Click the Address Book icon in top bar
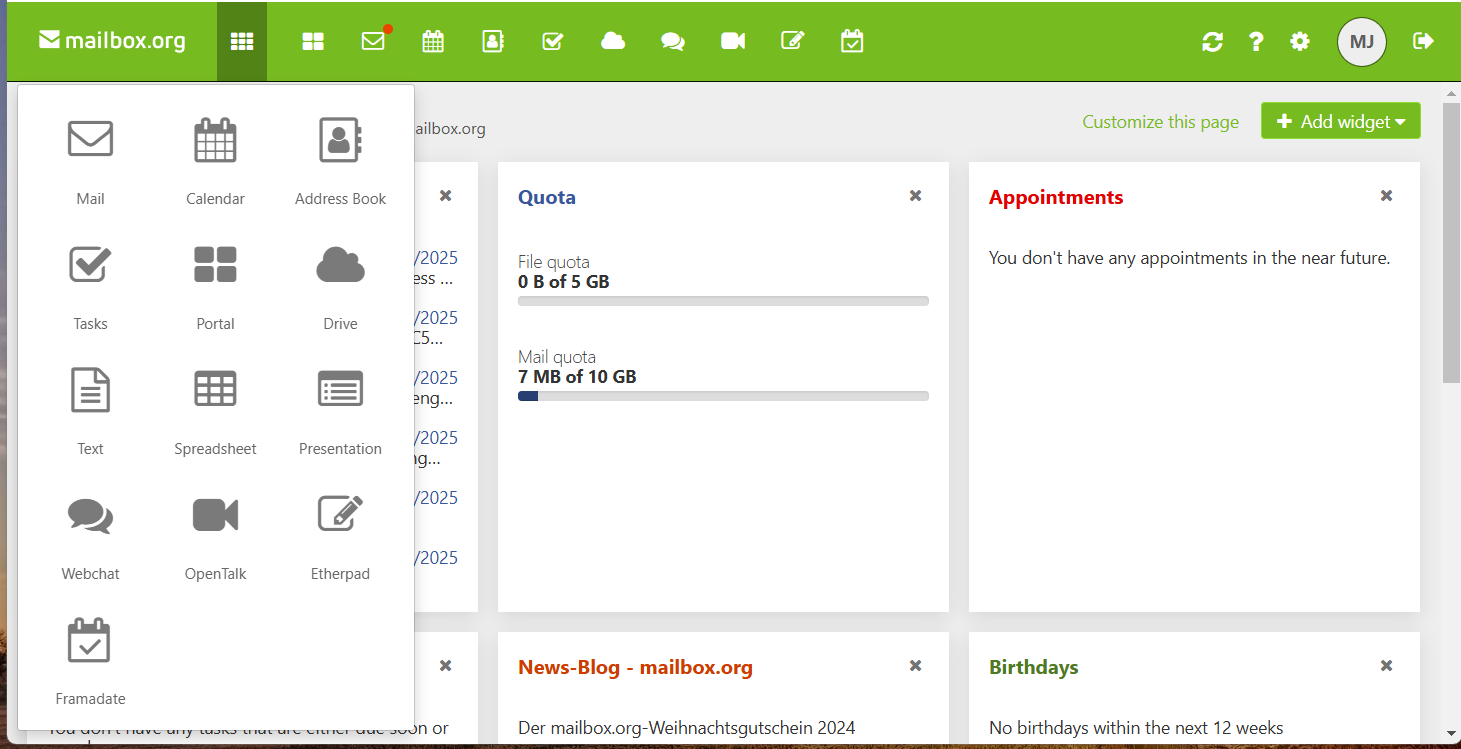 coord(493,41)
